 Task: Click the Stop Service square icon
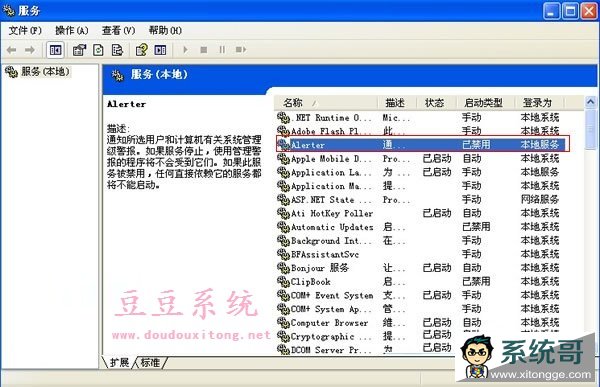[204, 50]
